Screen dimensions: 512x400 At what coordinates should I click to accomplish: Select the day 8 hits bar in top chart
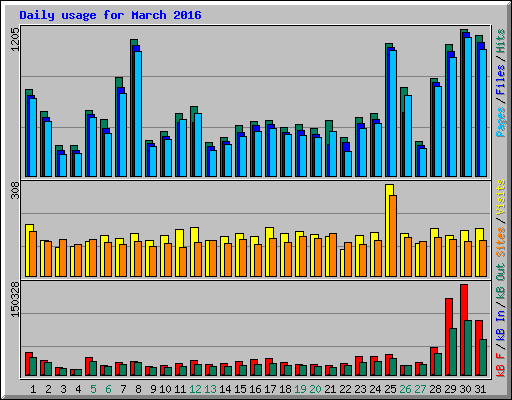(133, 108)
